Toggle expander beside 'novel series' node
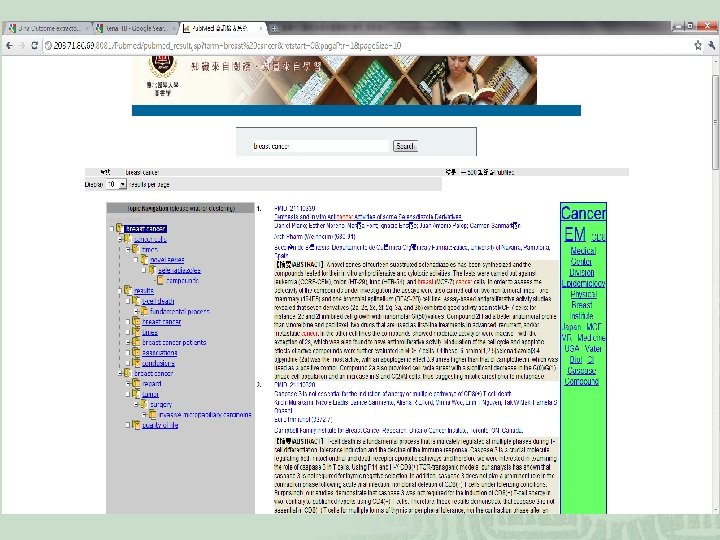The height and width of the screenshot is (540, 720). (136, 259)
